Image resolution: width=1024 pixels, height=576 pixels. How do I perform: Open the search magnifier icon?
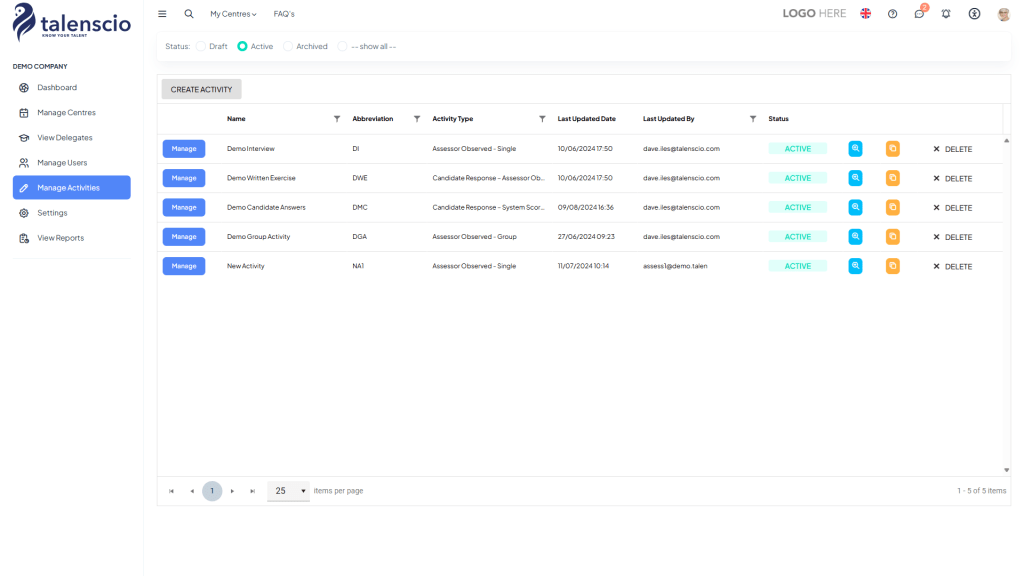189,14
